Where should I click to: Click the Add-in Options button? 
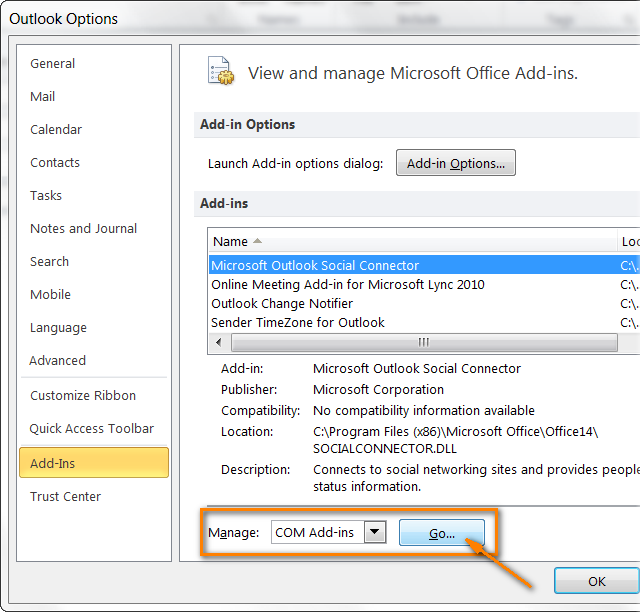[456, 164]
